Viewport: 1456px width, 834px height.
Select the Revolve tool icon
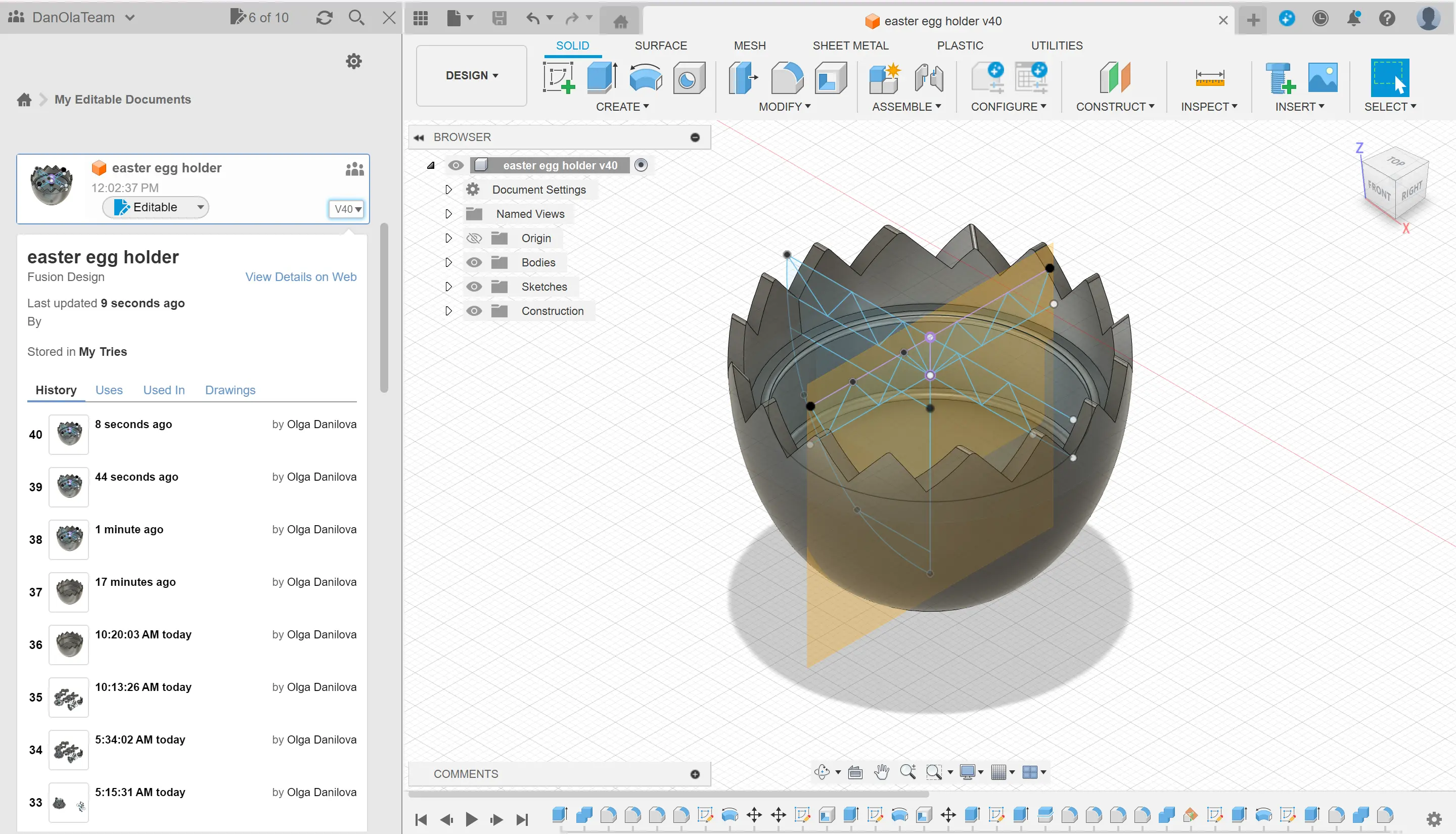646,78
